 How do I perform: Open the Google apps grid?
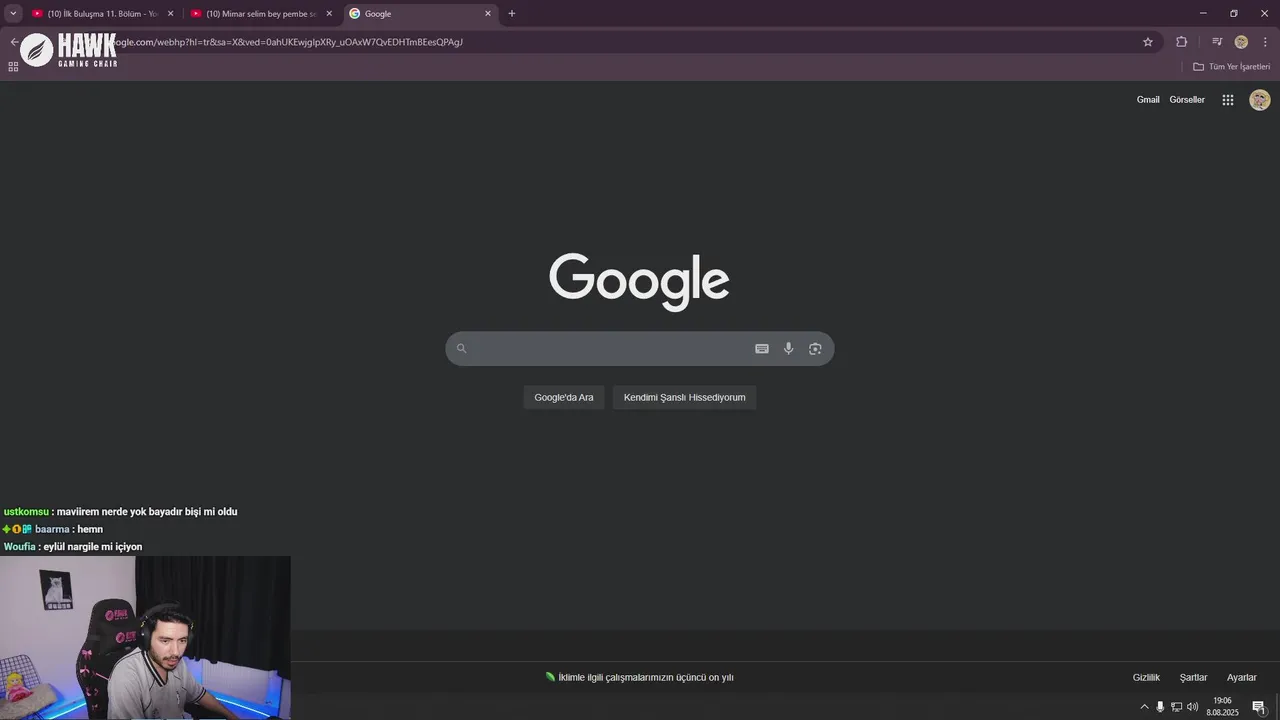[x=1228, y=100]
